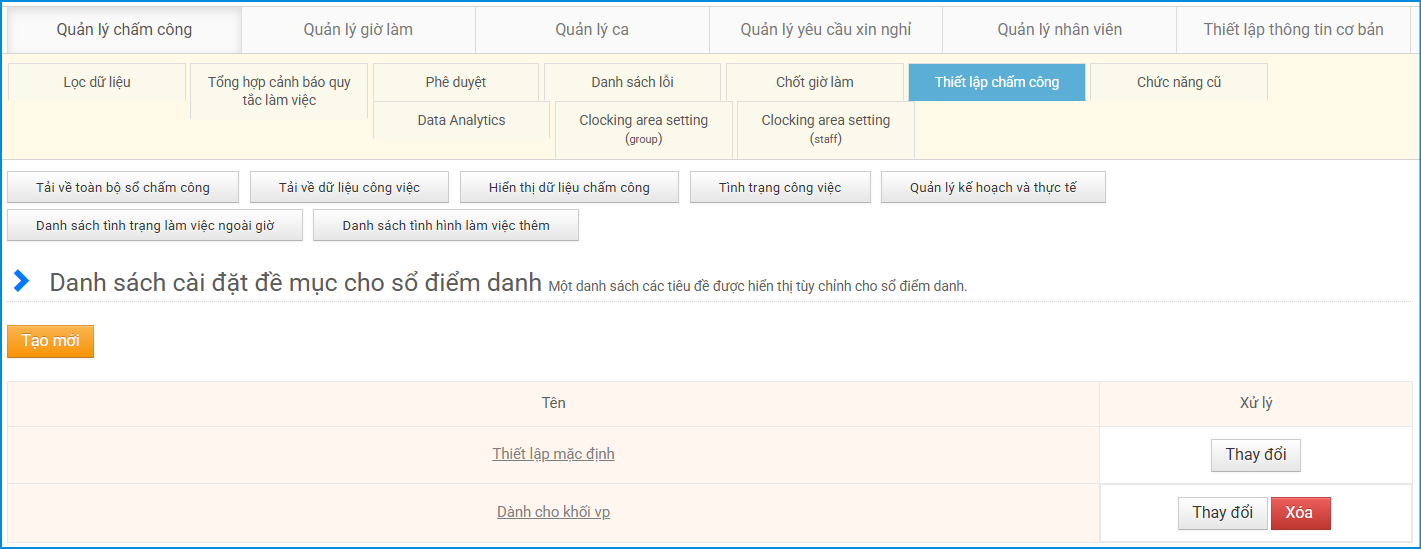Open the Data Analytics sub-tab
Image resolution: width=1421 pixels, height=549 pixels.
point(461,120)
